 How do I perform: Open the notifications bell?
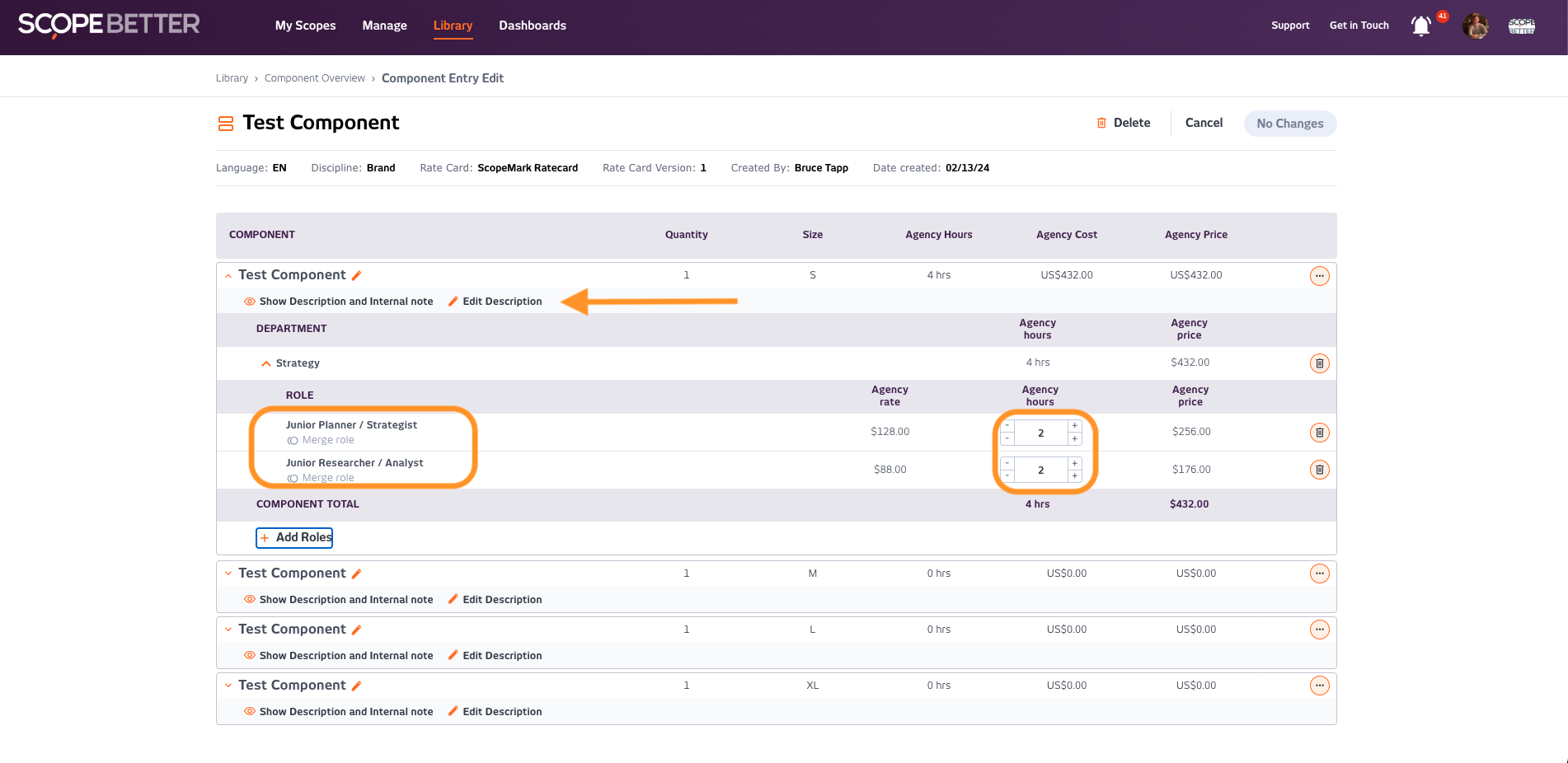pos(1420,26)
